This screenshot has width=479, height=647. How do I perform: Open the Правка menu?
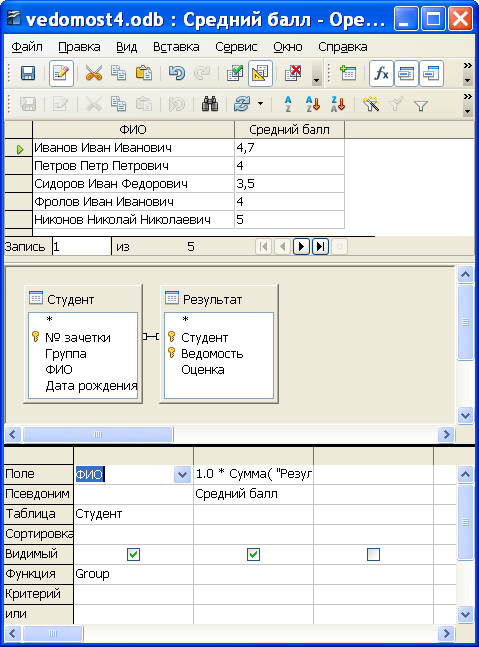[79, 47]
